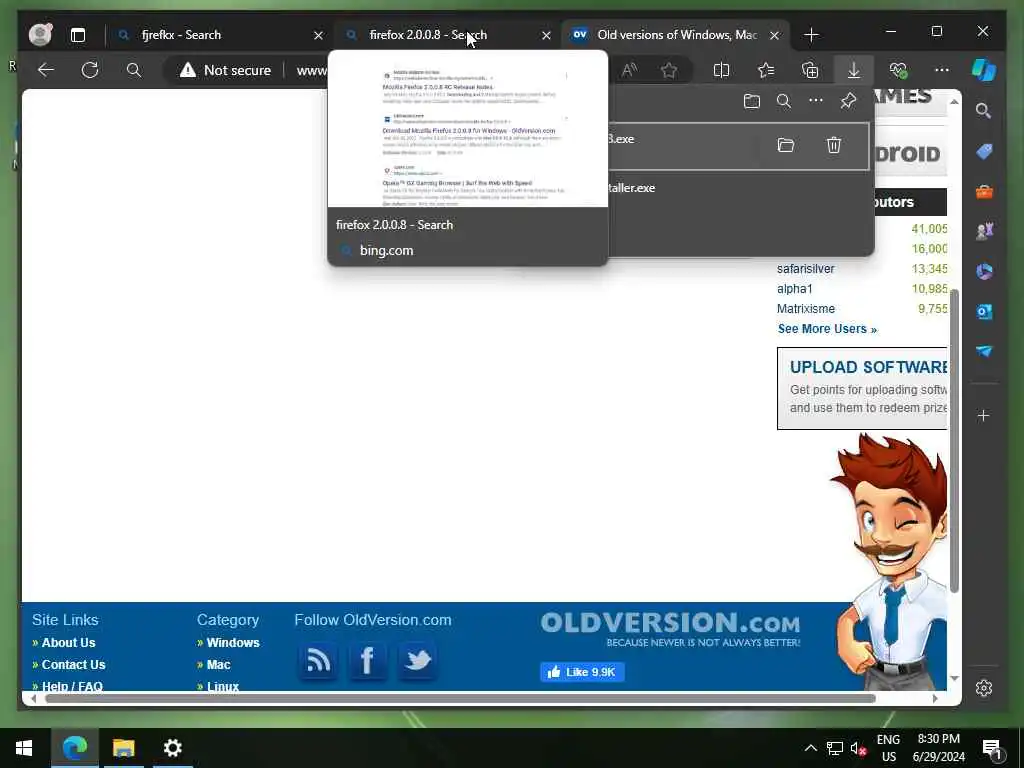Open the Mac category footer link
This screenshot has width=1024, height=768.
click(218, 664)
